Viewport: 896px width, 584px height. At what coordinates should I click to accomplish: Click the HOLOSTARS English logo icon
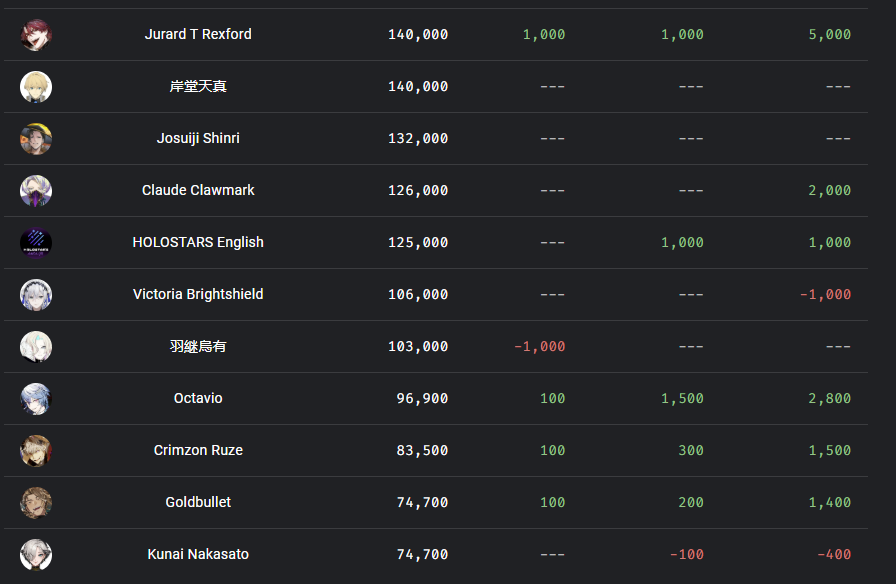click(36, 243)
